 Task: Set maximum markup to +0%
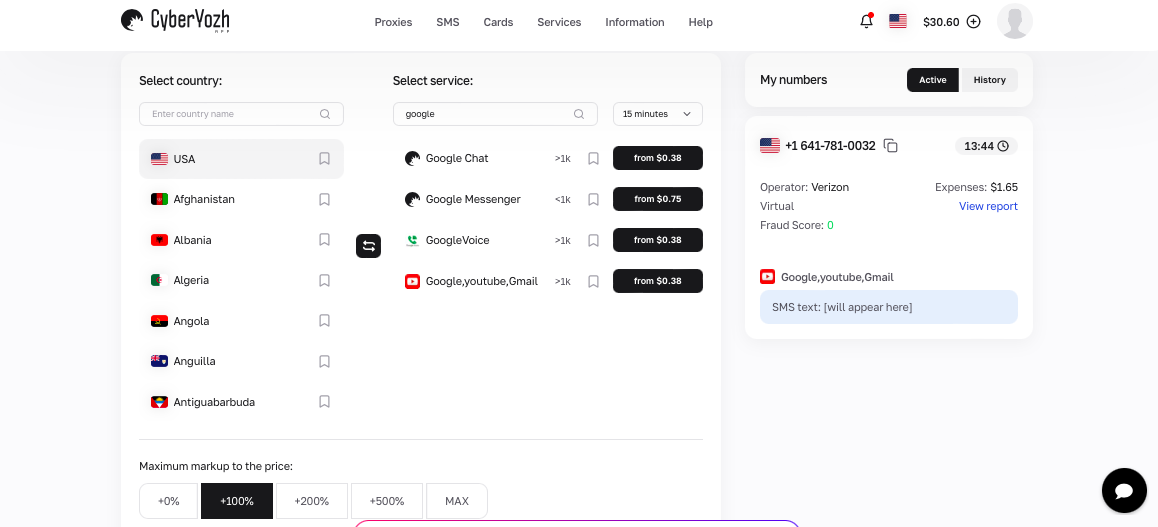(168, 501)
